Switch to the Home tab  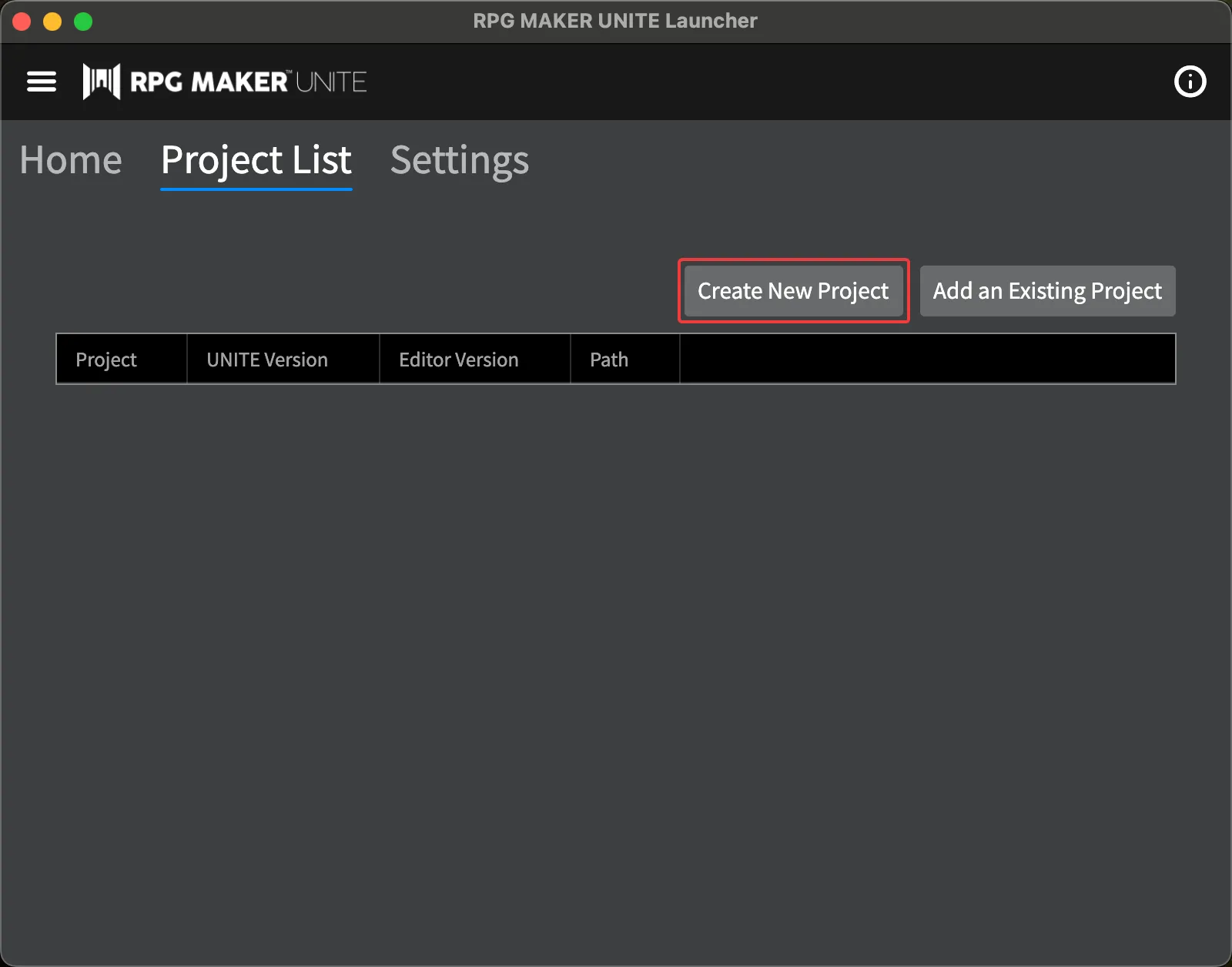[x=71, y=160]
